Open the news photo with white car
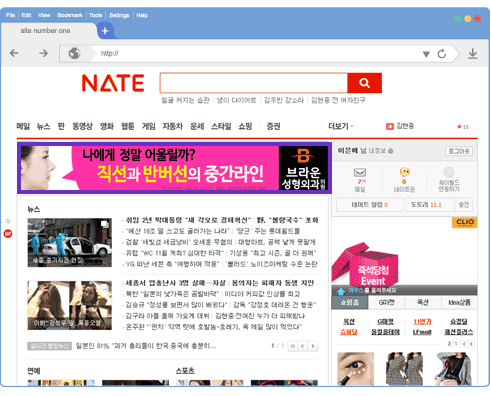This screenshot has width=491, height=396. pyautogui.click(x=69, y=243)
